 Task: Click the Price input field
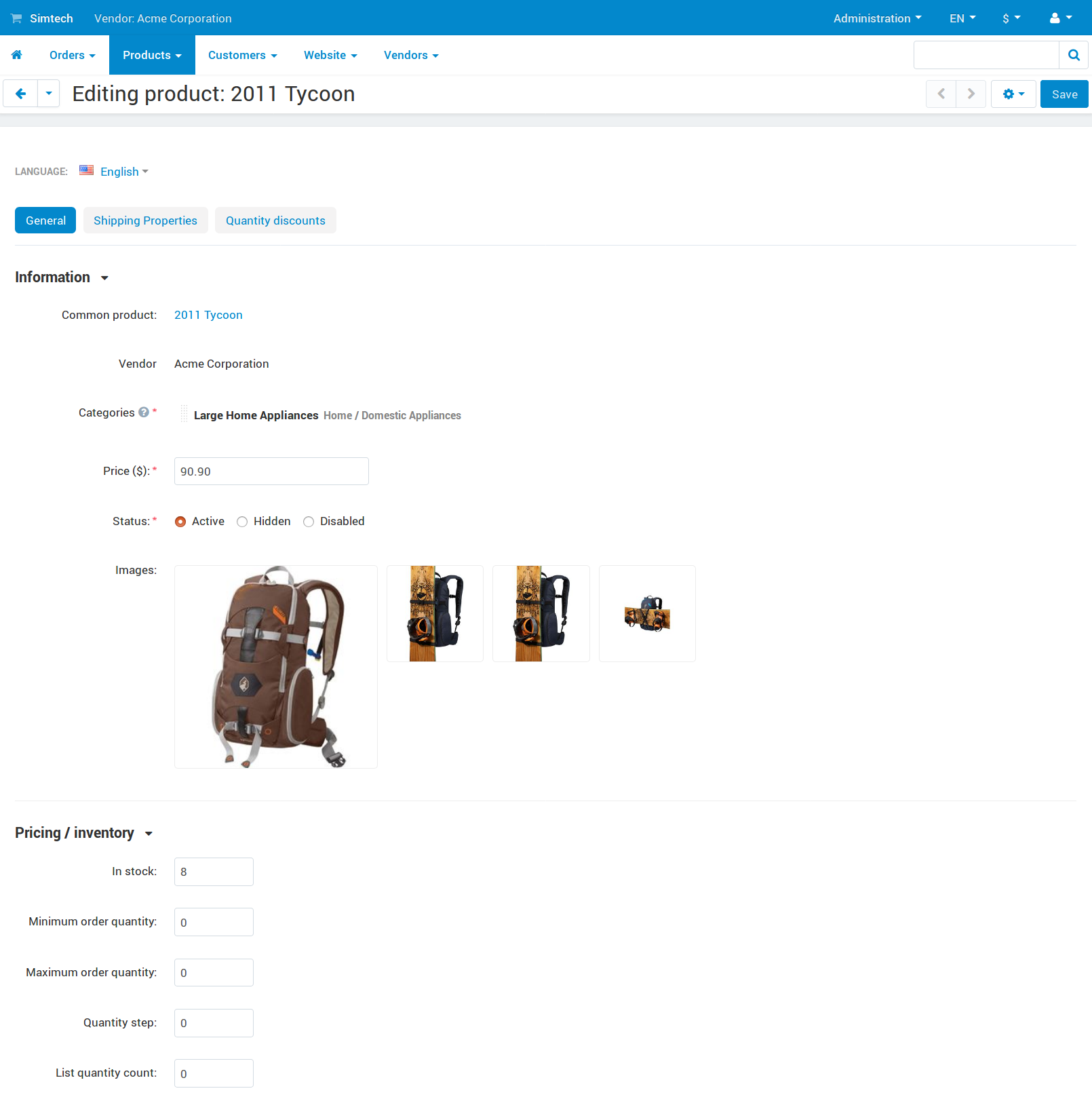click(271, 472)
